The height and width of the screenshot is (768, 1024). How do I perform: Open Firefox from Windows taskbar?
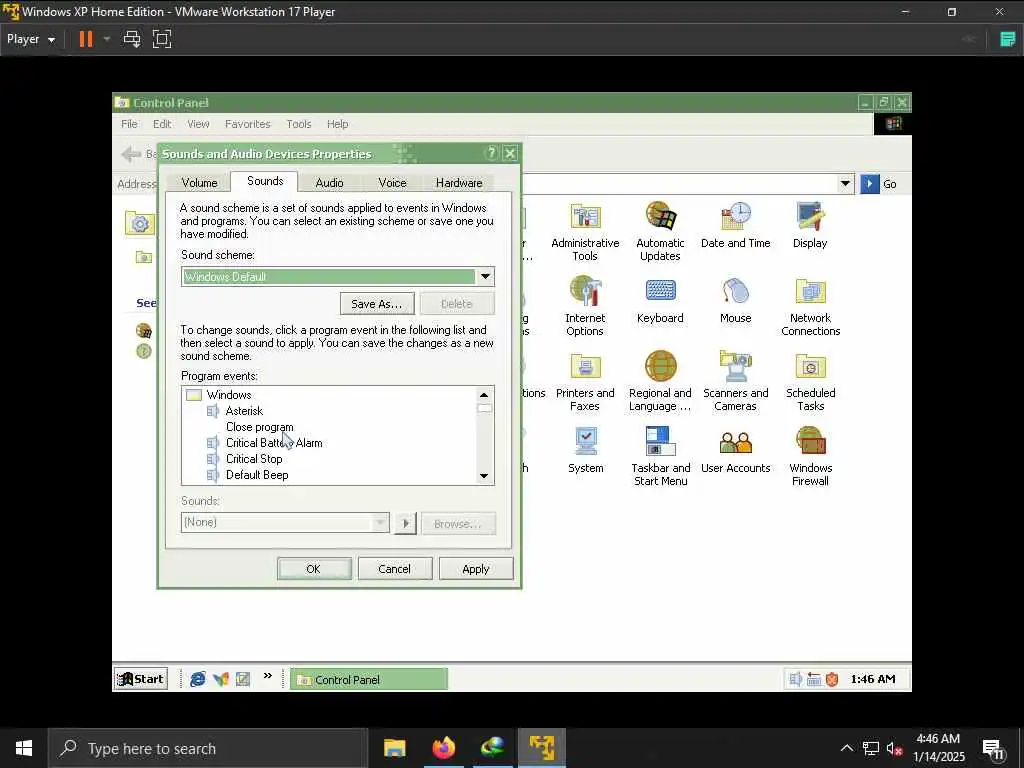point(443,748)
